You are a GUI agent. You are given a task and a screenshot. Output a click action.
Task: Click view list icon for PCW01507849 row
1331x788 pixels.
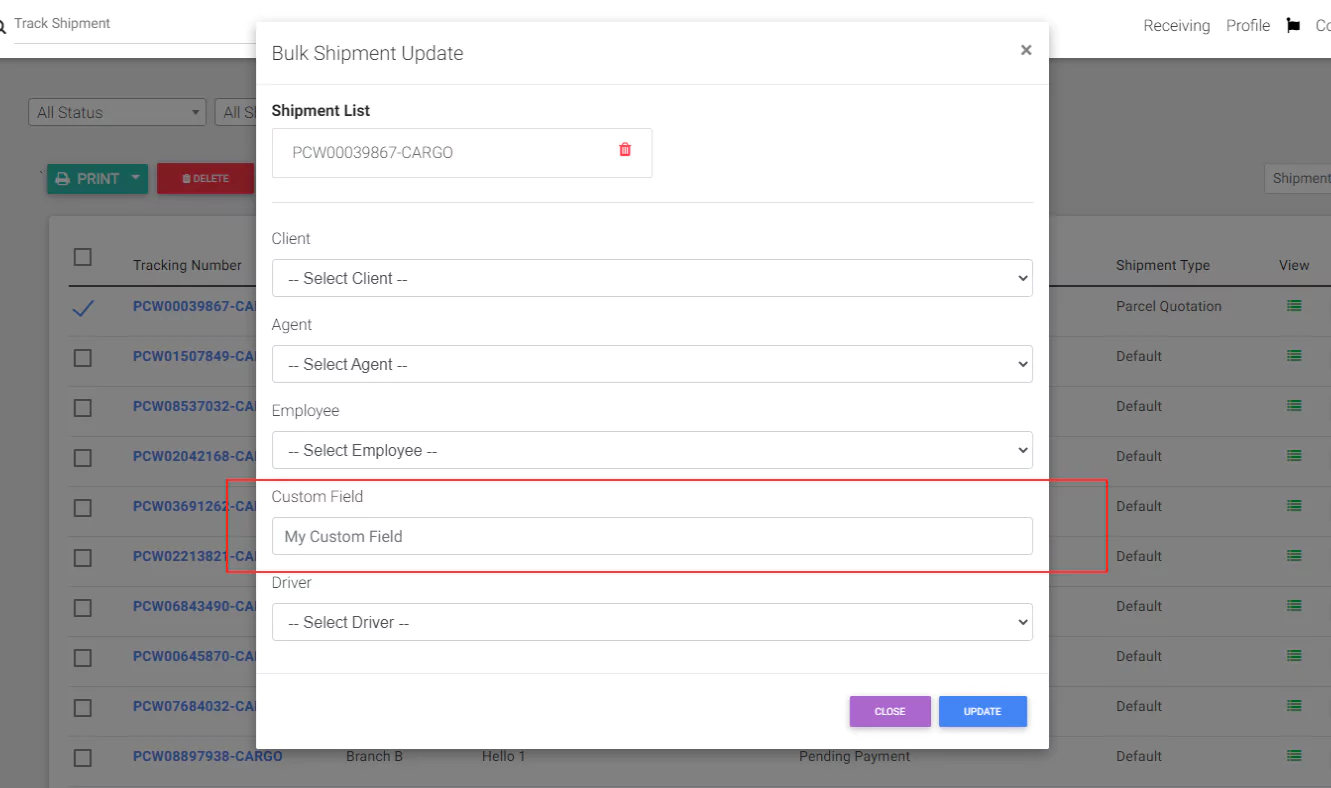coord(1293,356)
